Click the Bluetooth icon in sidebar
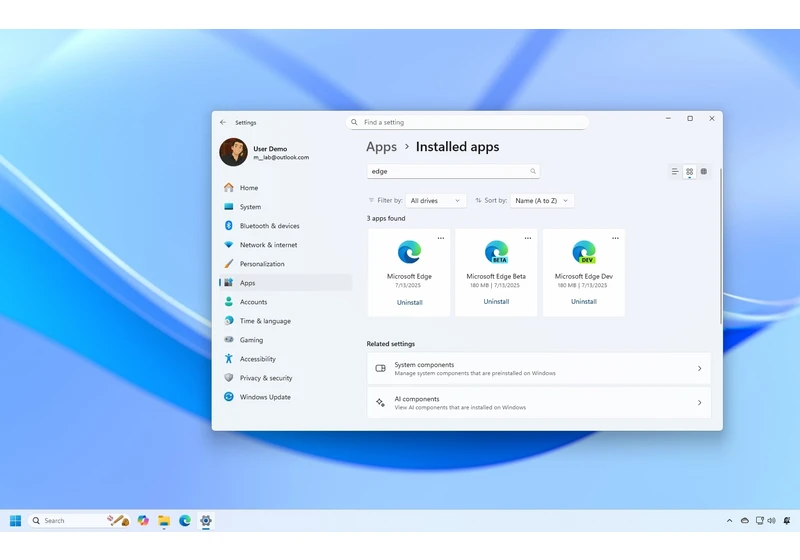The height and width of the screenshot is (560, 800). coord(229,225)
